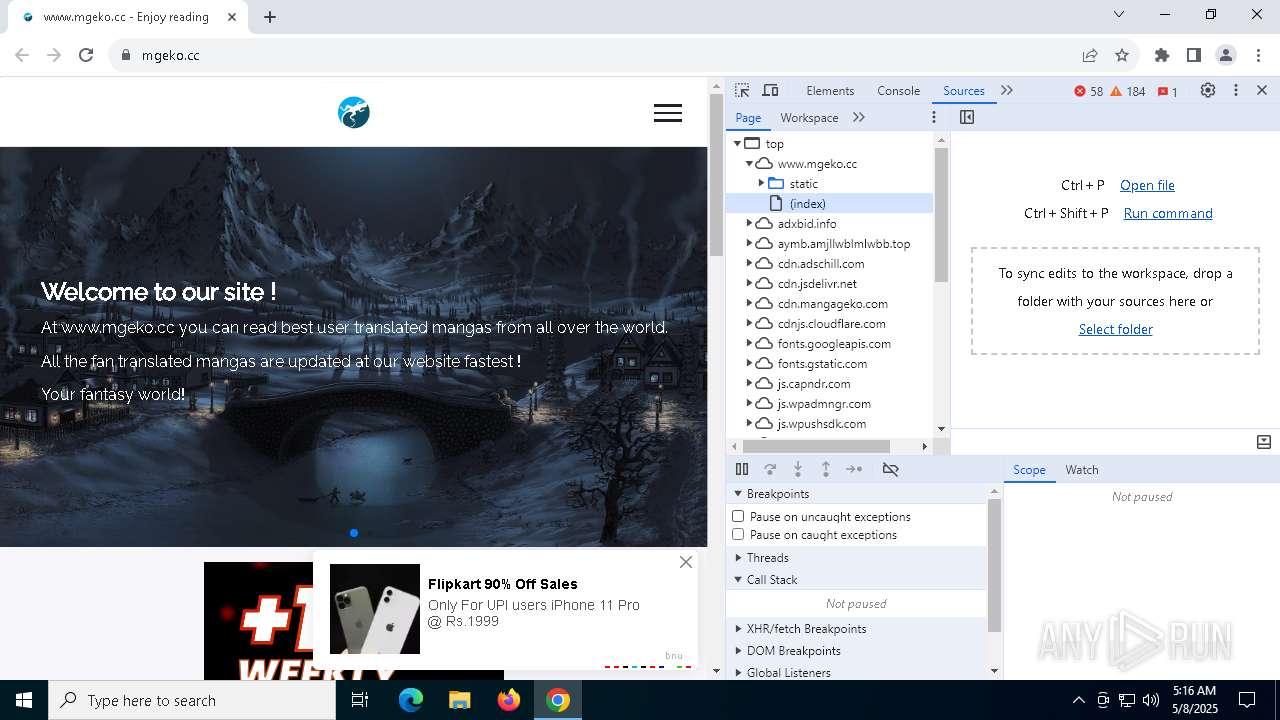This screenshot has height=720, width=1280.
Task: Open Sources navigator more options menu
Action: 934,117
